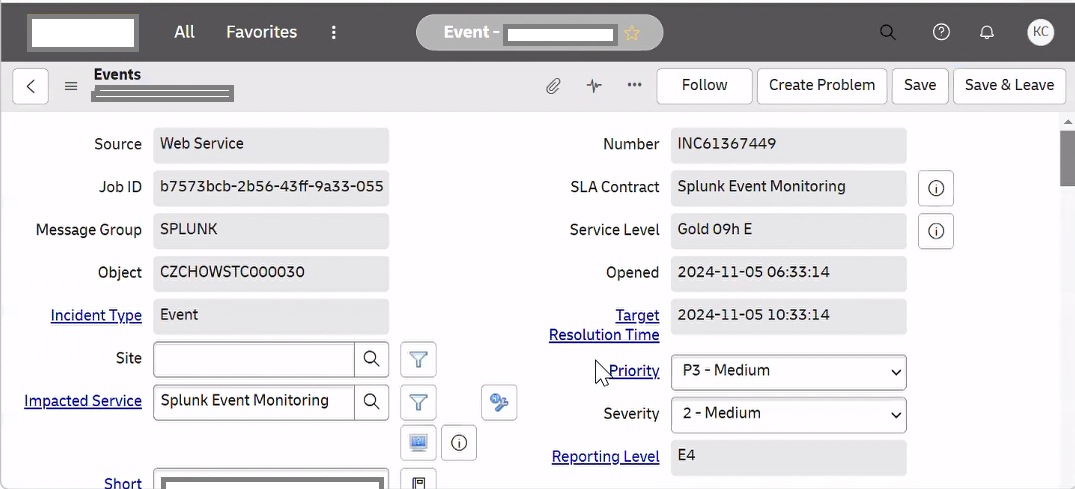Open the help question mark icon
The width and height of the screenshot is (1075, 489).
941,32
